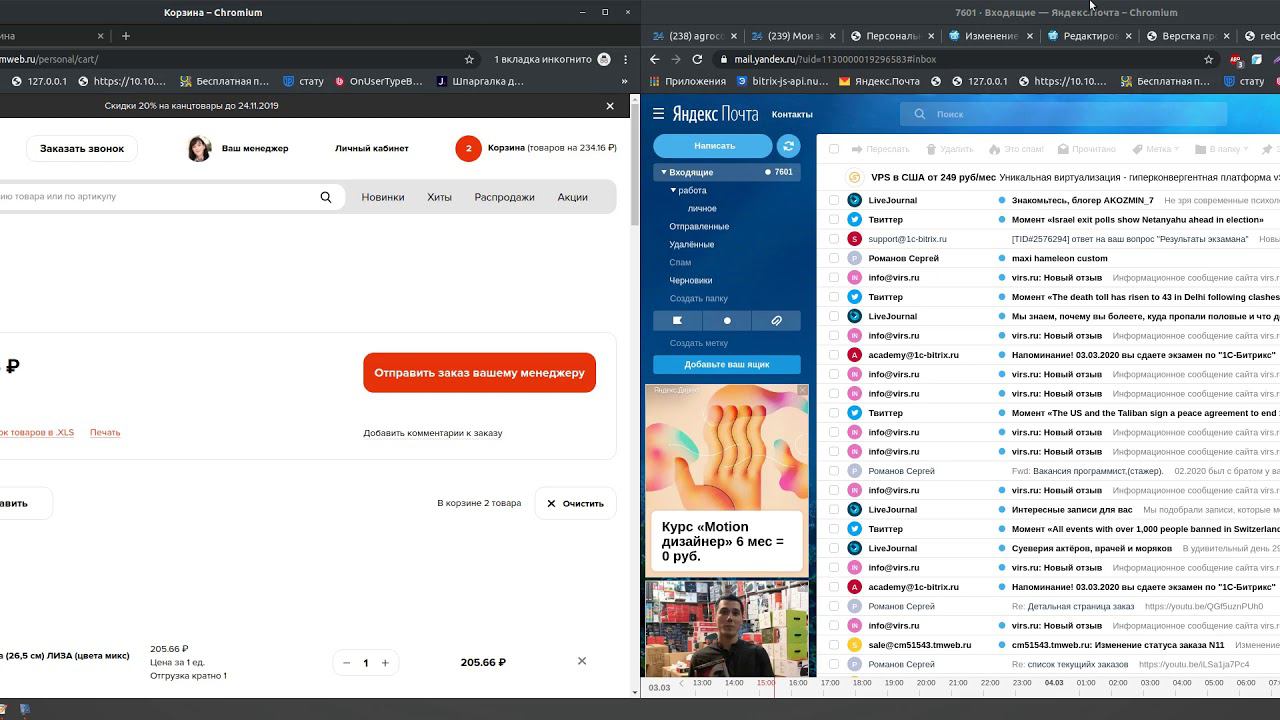
Task: Collapse the работа subfolder arrow
Action: pyautogui.click(x=673, y=190)
